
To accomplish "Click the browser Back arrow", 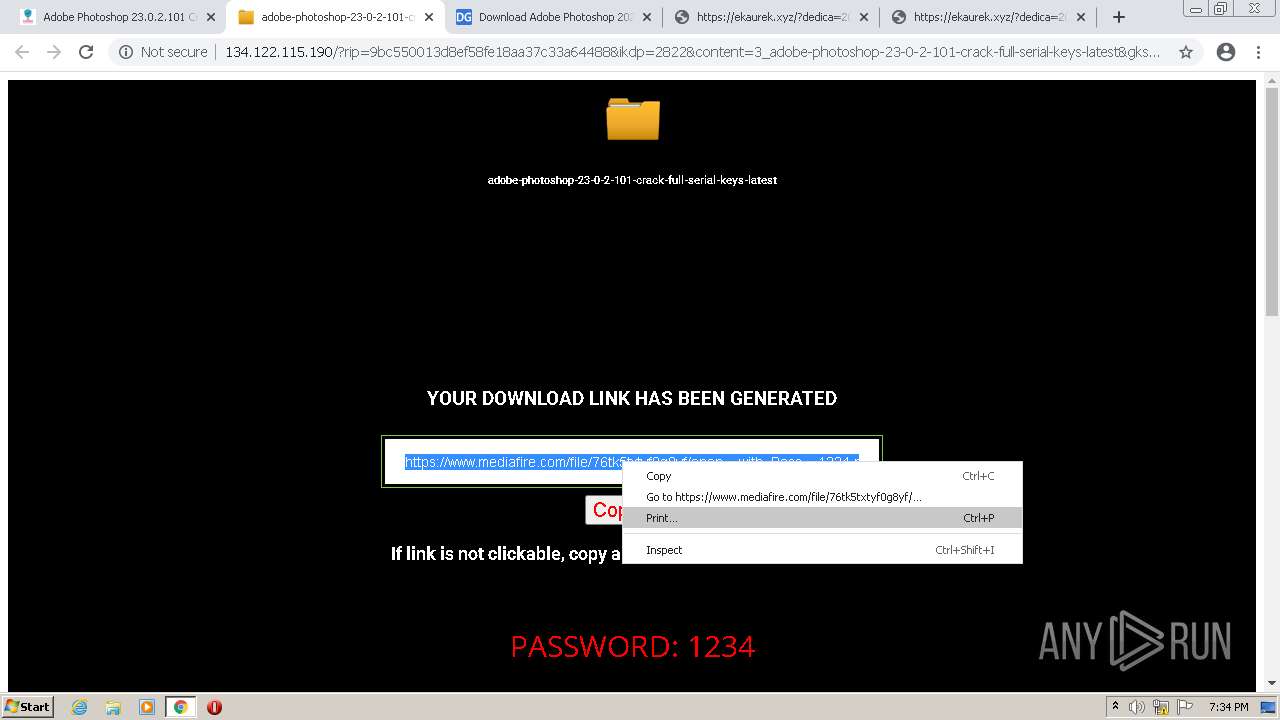I will [x=22, y=52].
